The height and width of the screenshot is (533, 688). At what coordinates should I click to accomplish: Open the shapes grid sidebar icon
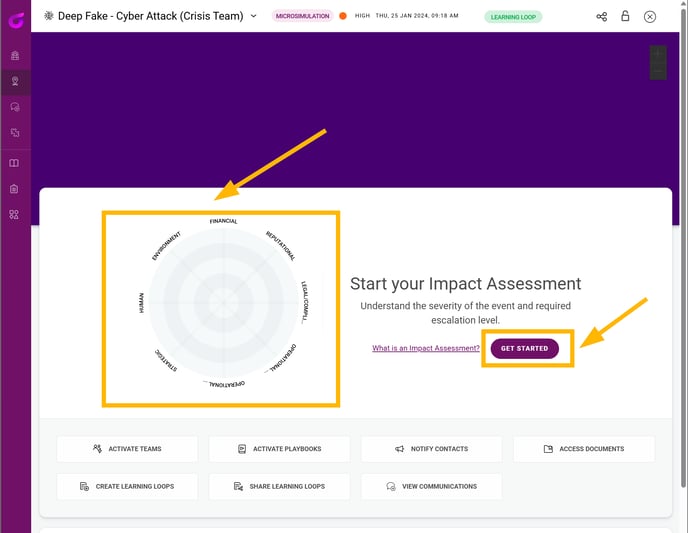pyautogui.click(x=14, y=215)
